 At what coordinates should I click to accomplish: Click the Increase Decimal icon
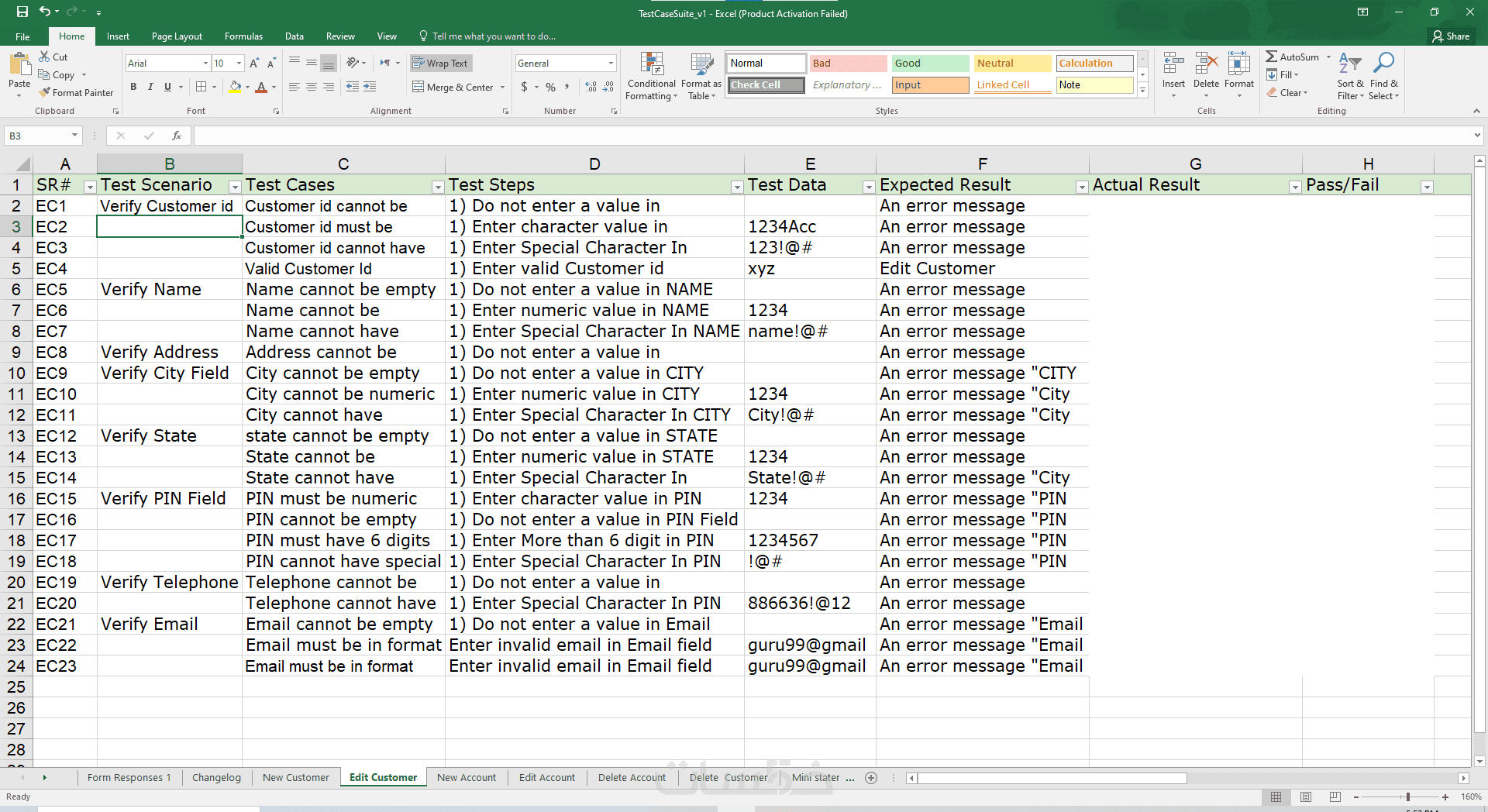591,87
